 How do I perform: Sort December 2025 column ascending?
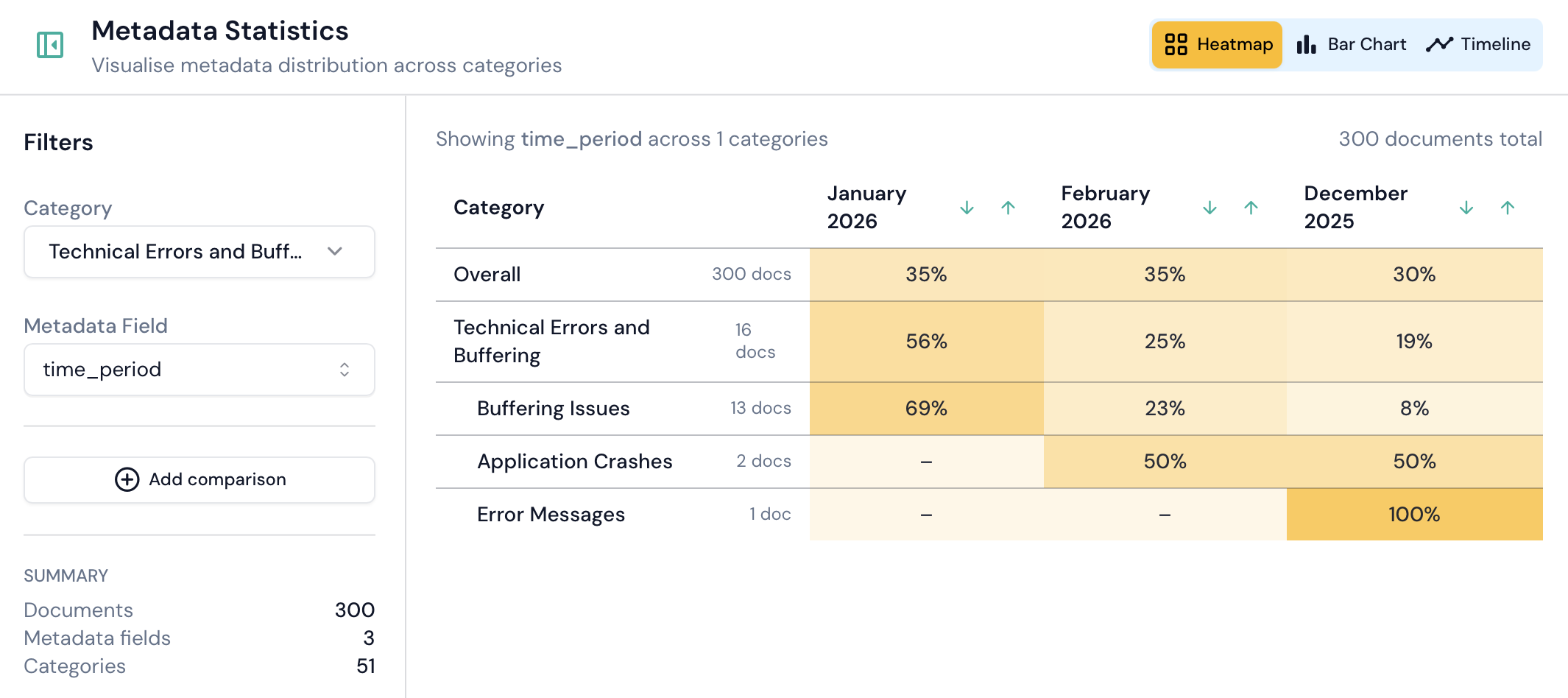coord(1507,208)
